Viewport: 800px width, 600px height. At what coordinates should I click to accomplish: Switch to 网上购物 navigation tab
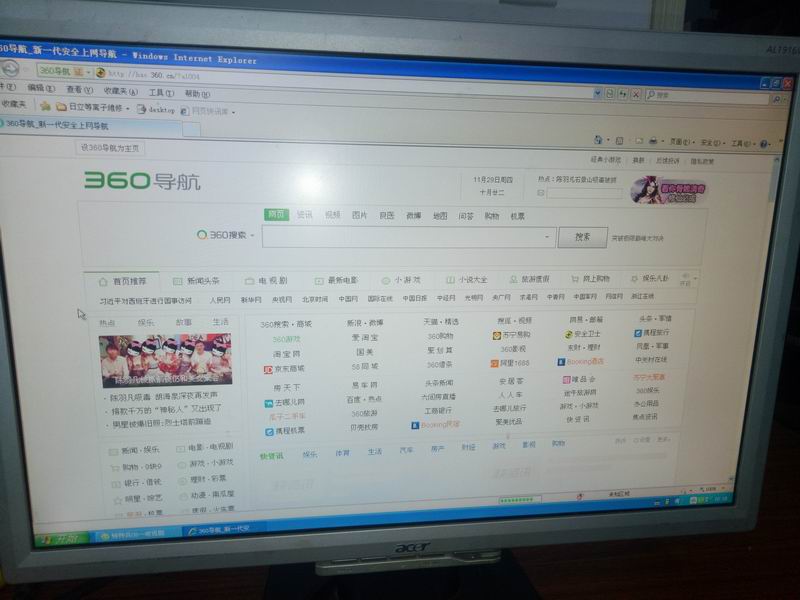click(590, 279)
